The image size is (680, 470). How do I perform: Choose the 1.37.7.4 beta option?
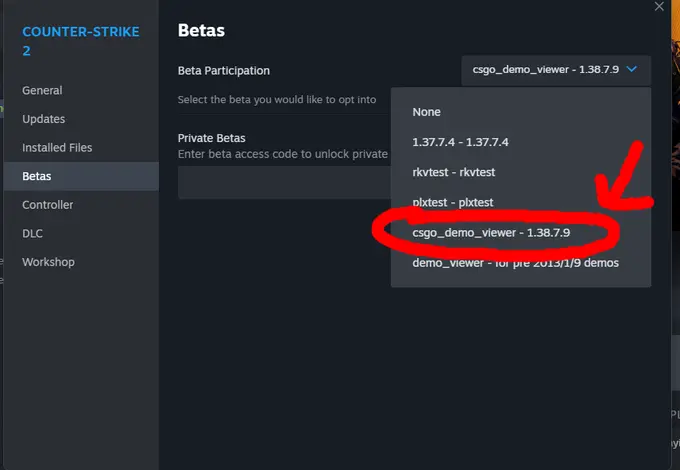click(461, 142)
